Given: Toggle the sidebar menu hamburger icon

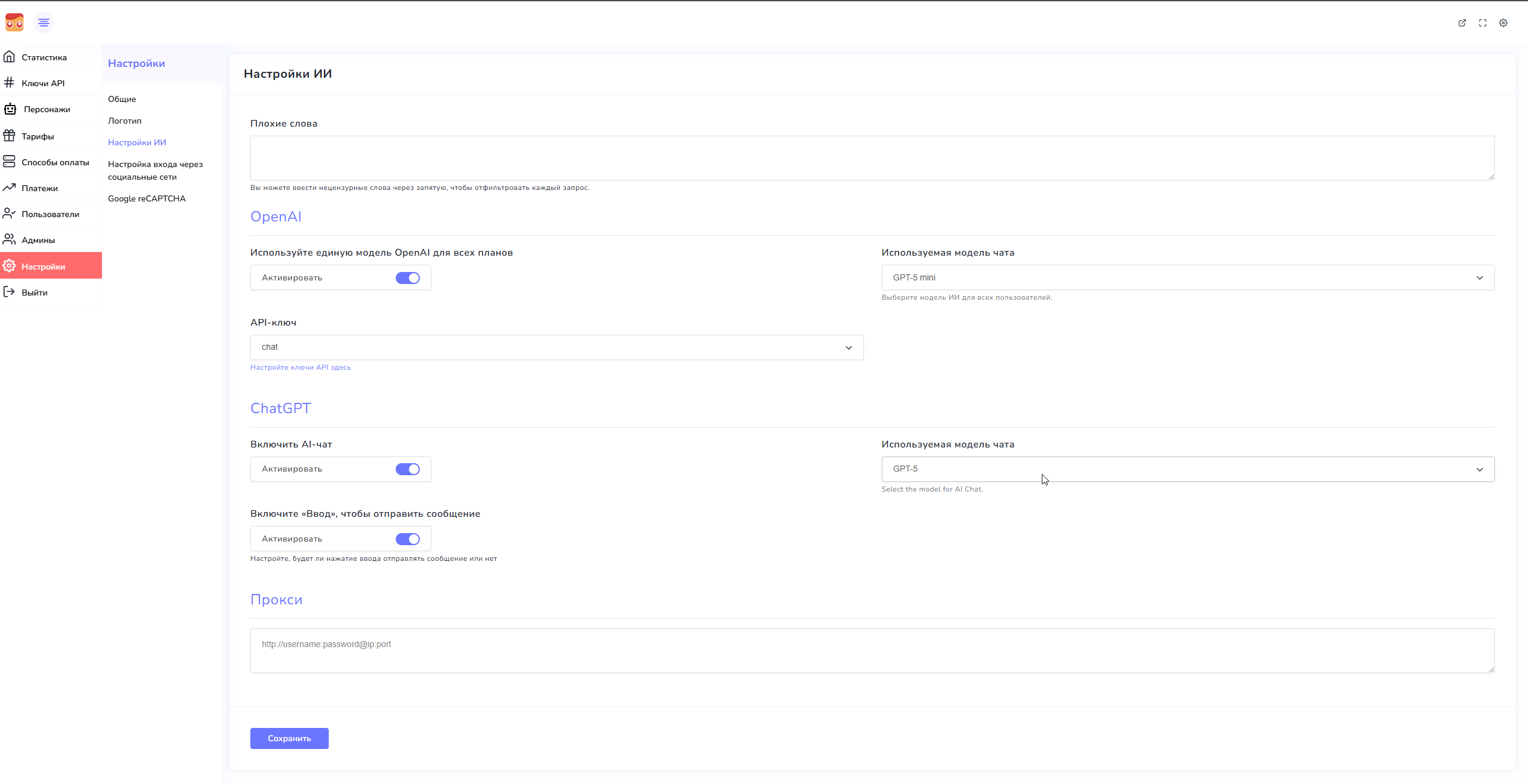Looking at the screenshot, I should [43, 22].
